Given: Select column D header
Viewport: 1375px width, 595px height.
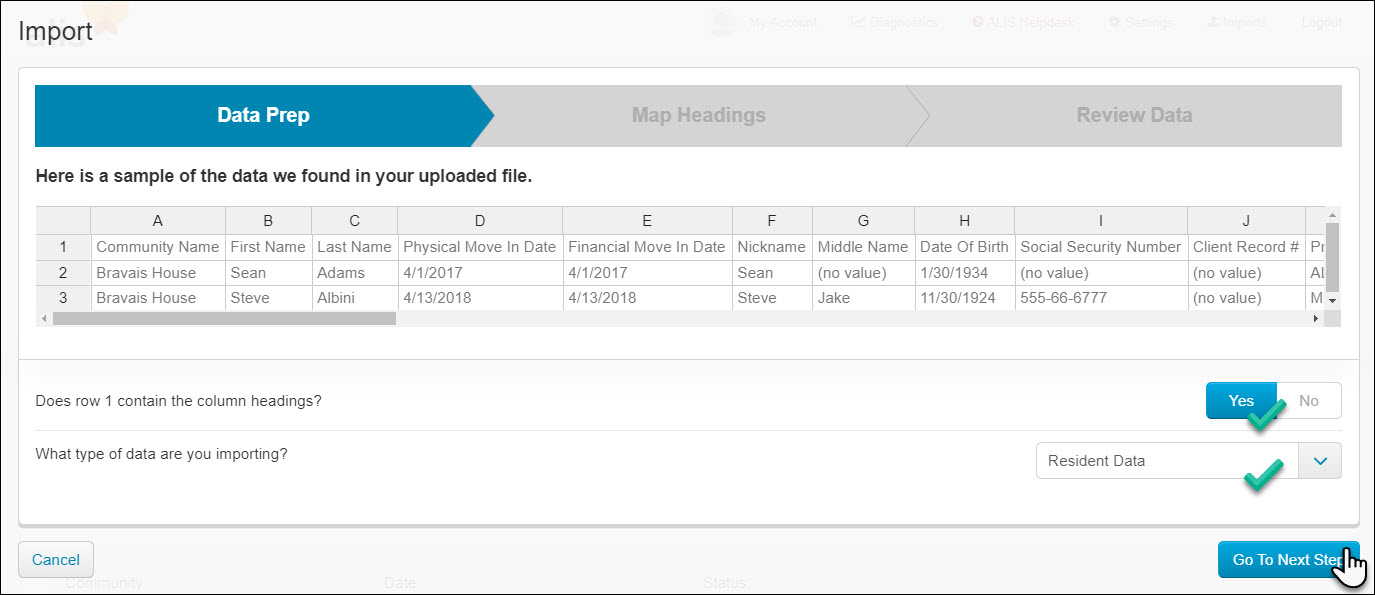Looking at the screenshot, I should click(480, 221).
